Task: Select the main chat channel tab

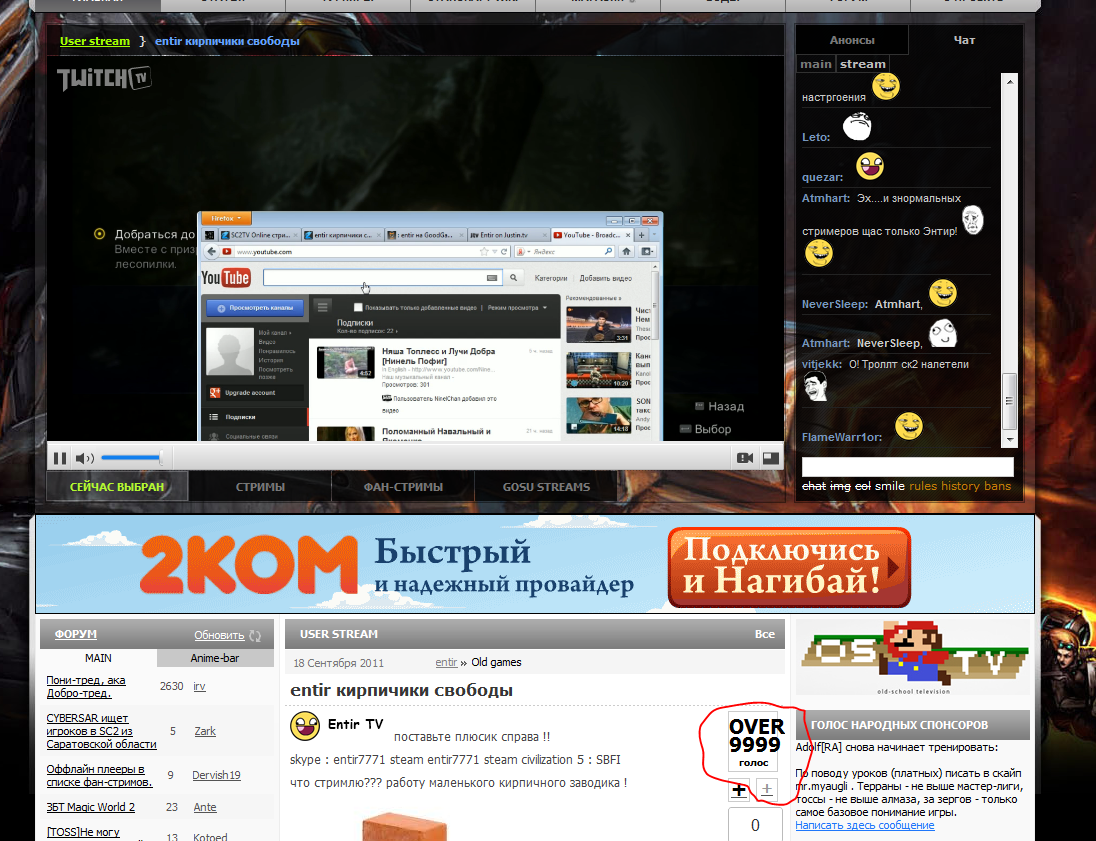Action: [816, 64]
